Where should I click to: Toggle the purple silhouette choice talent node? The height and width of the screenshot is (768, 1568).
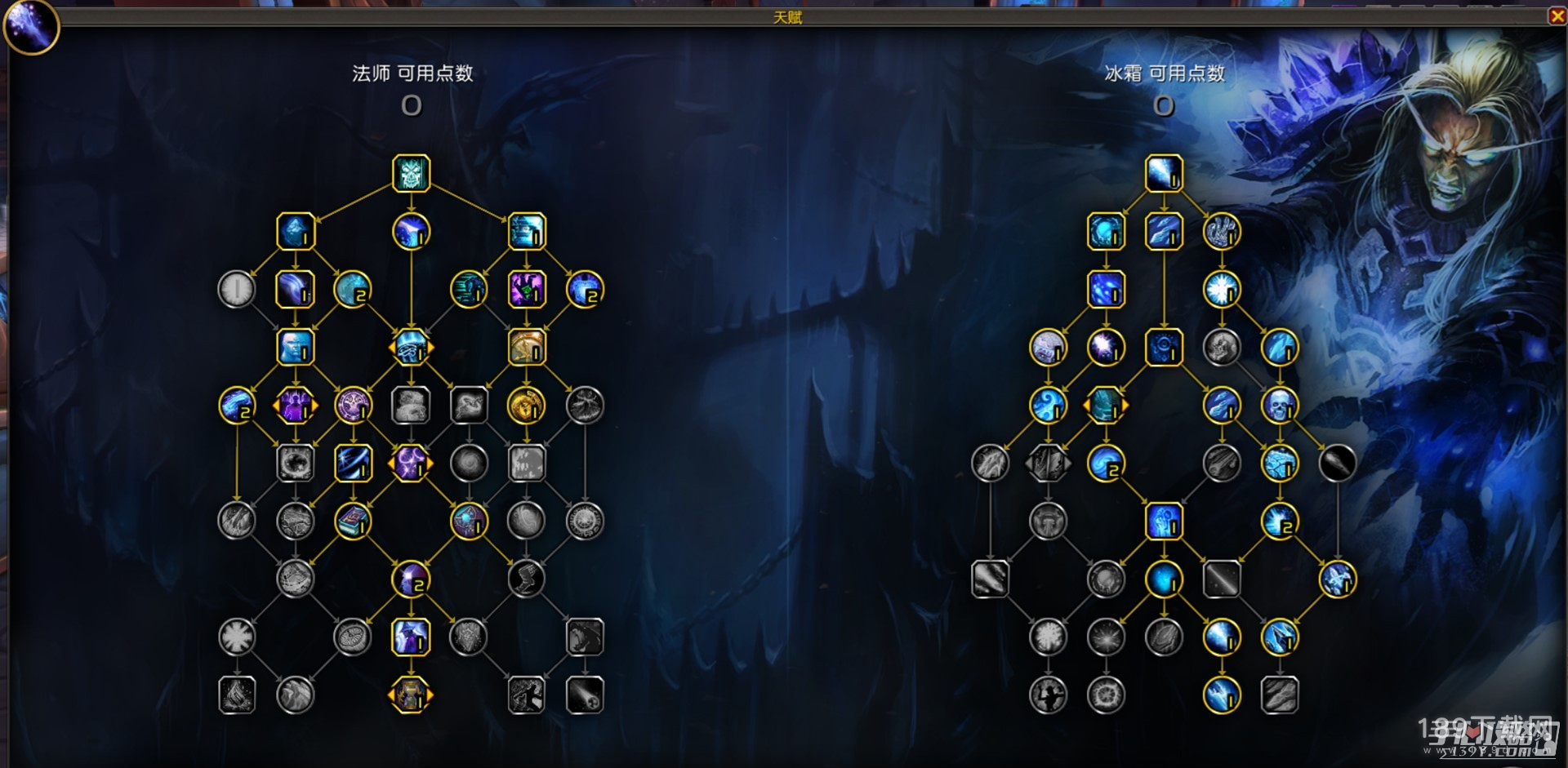click(295, 405)
